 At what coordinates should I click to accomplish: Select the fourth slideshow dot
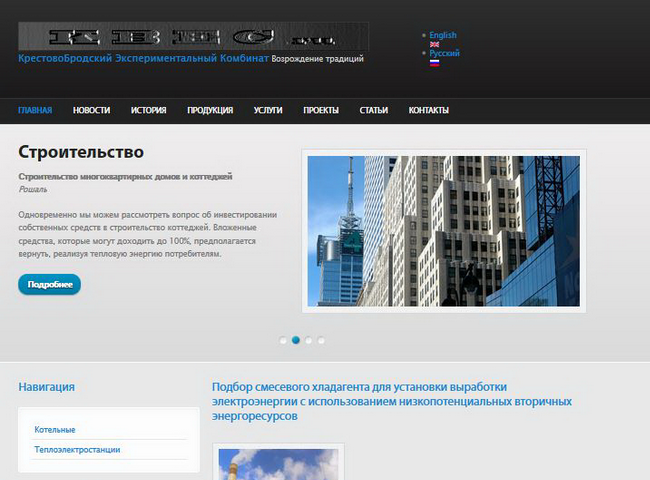click(321, 340)
